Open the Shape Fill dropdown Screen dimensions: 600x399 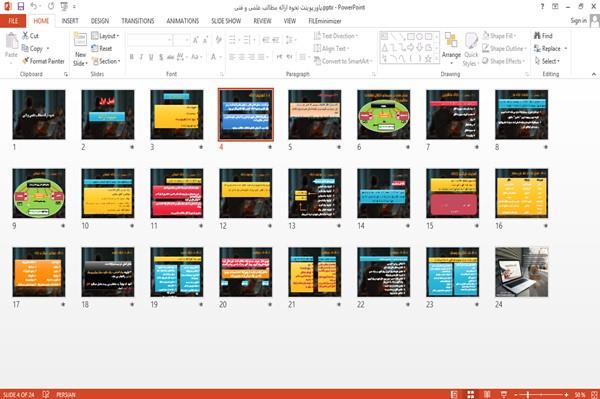pos(499,36)
